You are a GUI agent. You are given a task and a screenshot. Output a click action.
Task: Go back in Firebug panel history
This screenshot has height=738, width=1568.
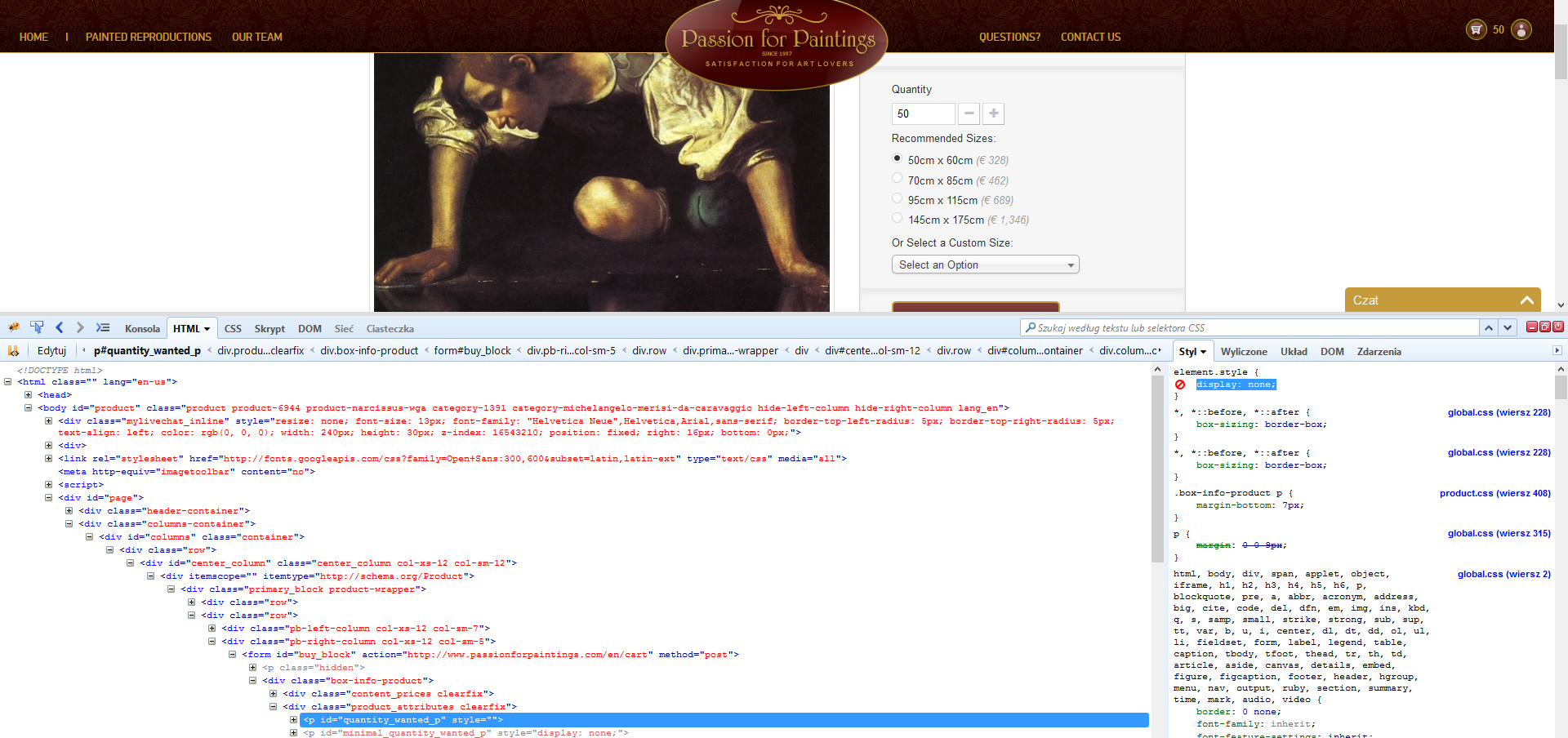pyautogui.click(x=59, y=327)
